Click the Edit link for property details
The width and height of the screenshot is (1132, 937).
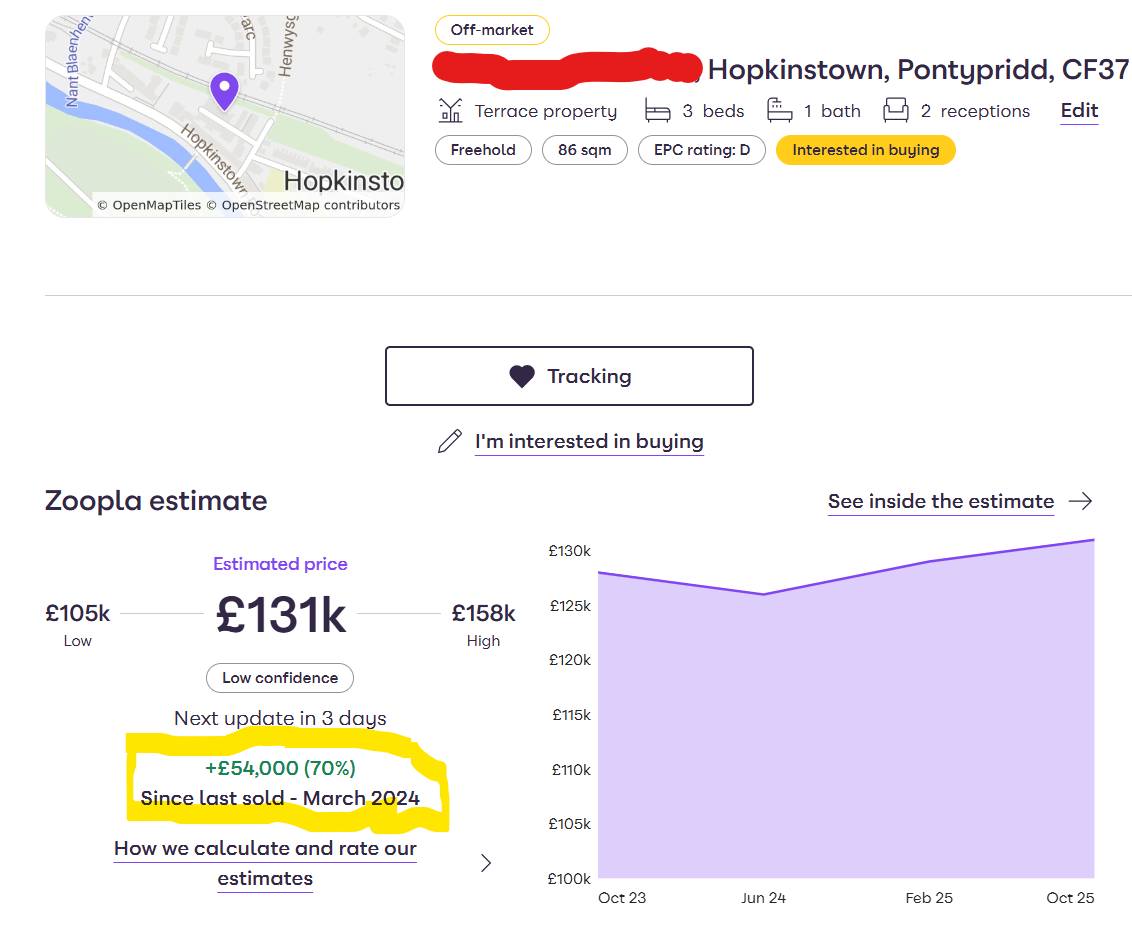pyautogui.click(x=1079, y=110)
